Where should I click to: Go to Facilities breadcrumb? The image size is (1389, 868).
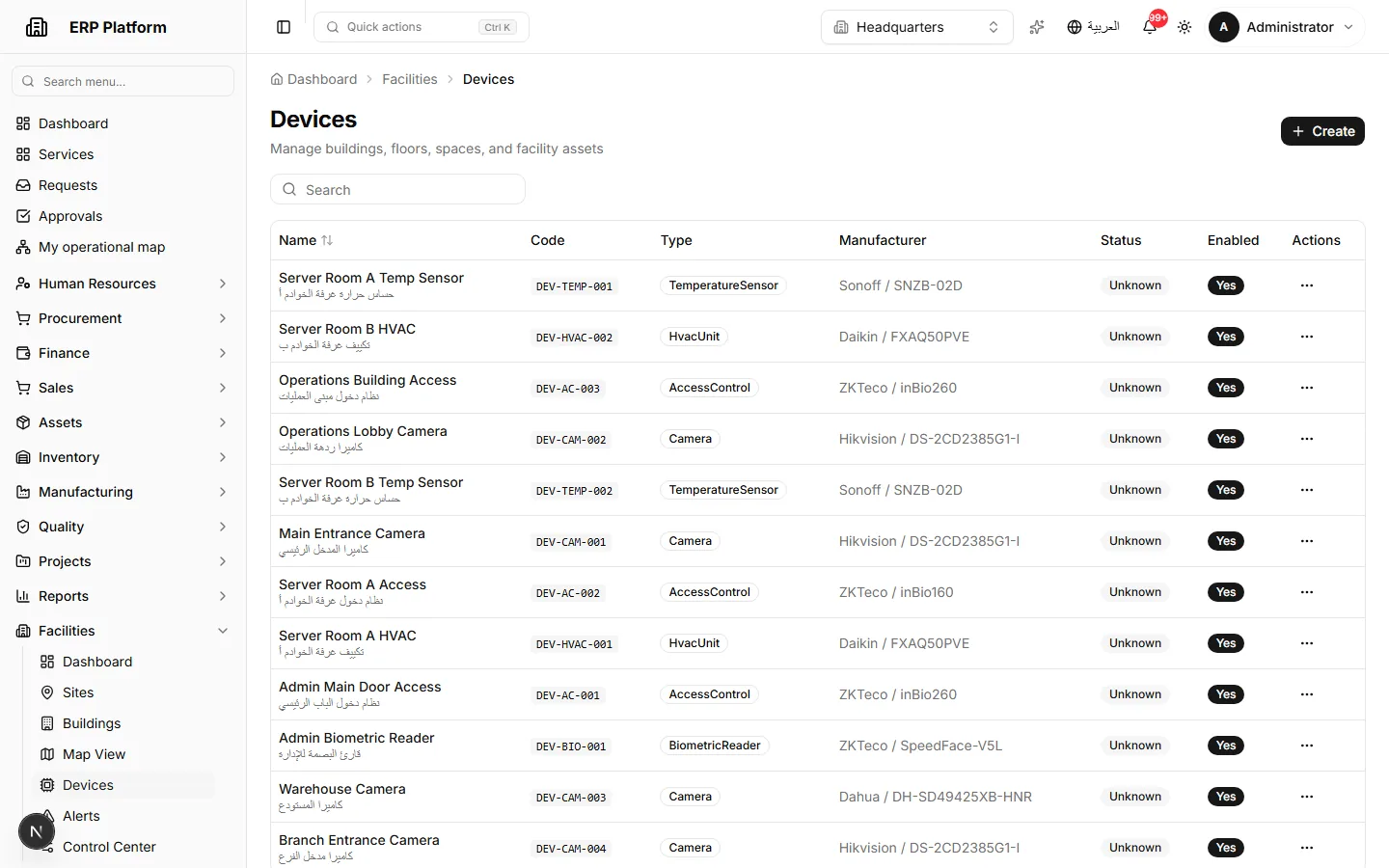pyautogui.click(x=410, y=79)
